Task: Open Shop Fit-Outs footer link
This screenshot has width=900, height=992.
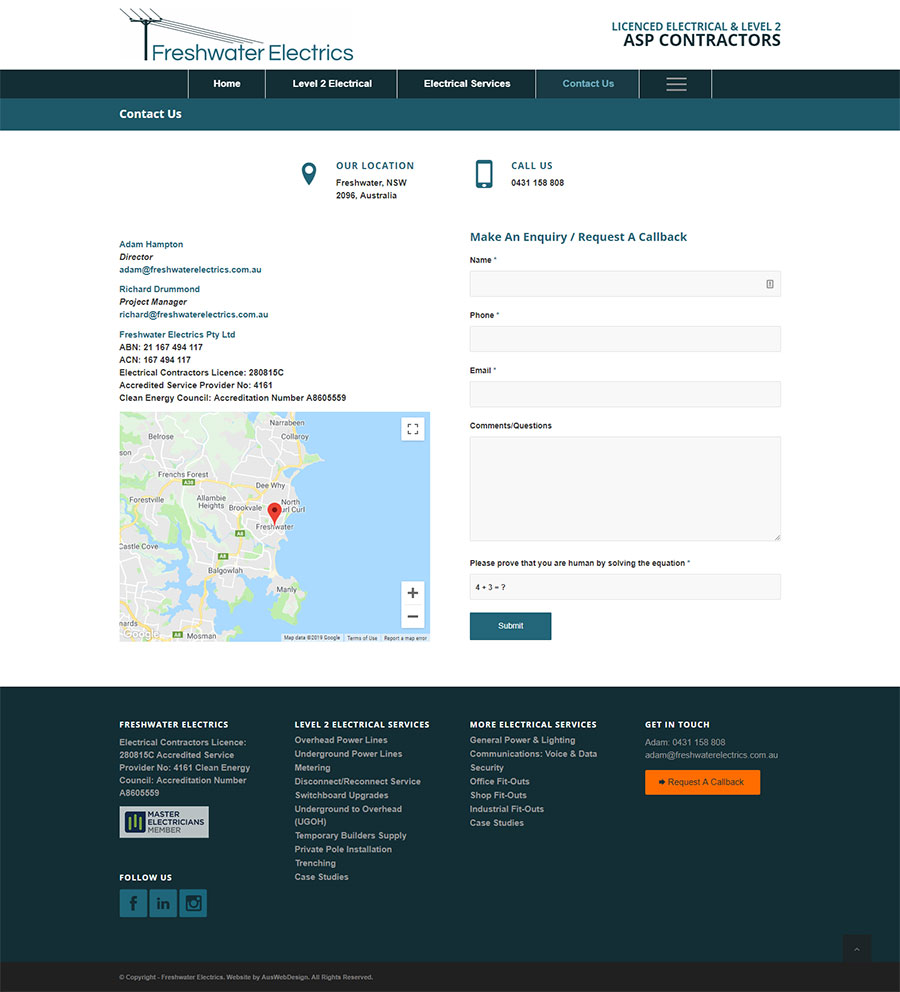Action: pyautogui.click(x=498, y=795)
